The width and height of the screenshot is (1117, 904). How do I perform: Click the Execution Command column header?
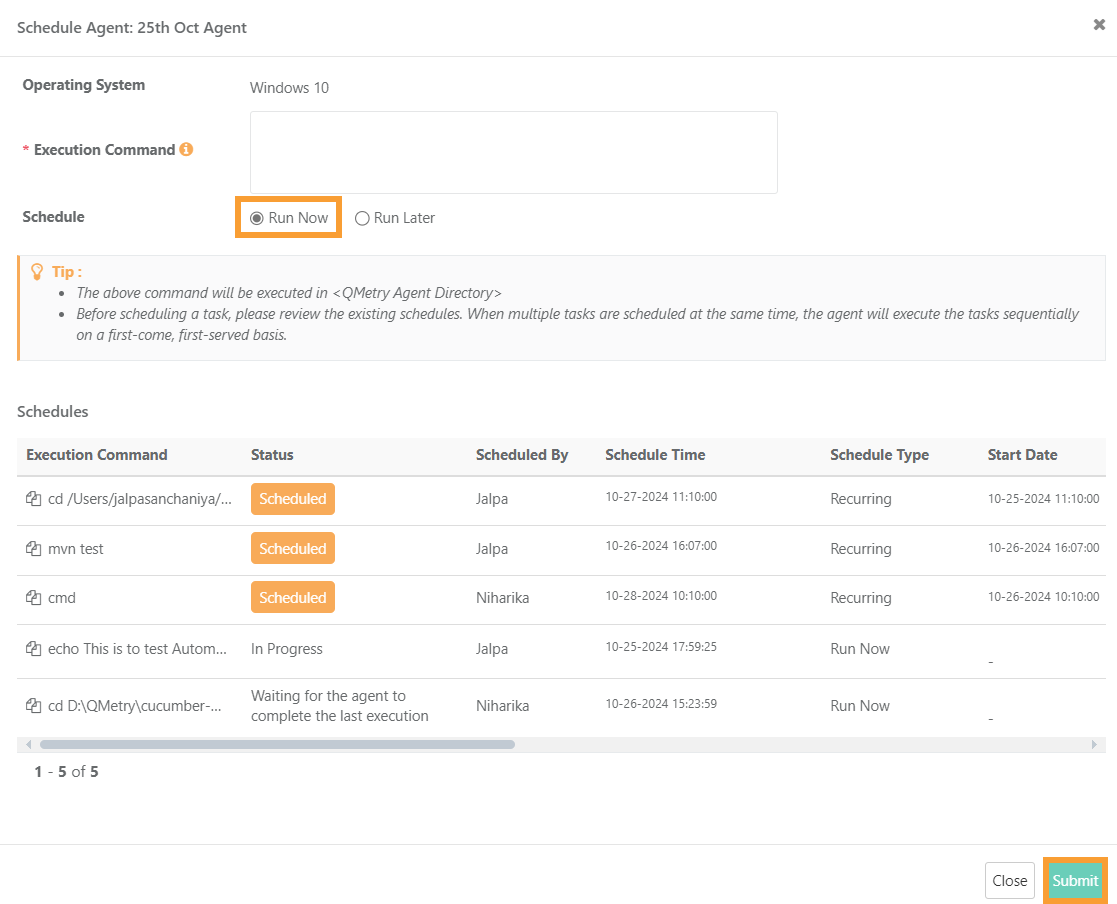[96, 455]
